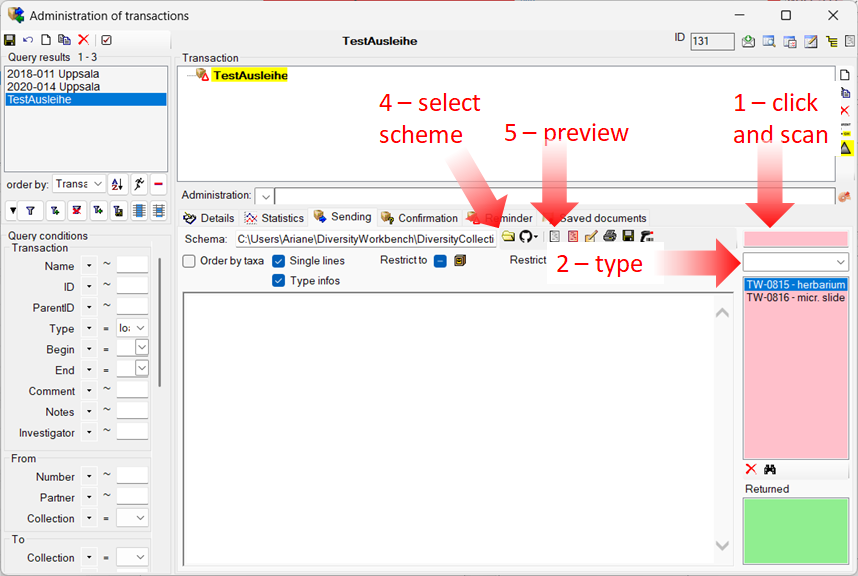Click the save icon in top toolbar

pyautogui.click(x=10, y=40)
